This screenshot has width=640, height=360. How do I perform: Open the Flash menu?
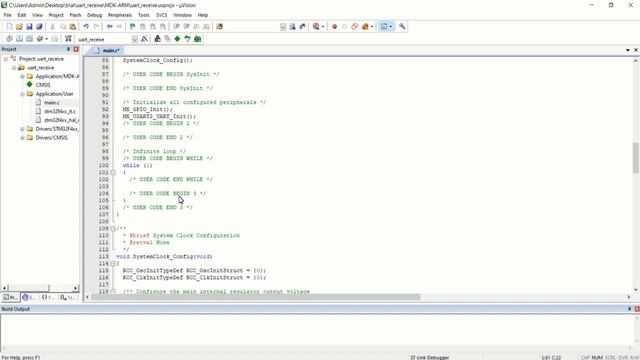coord(75,15)
